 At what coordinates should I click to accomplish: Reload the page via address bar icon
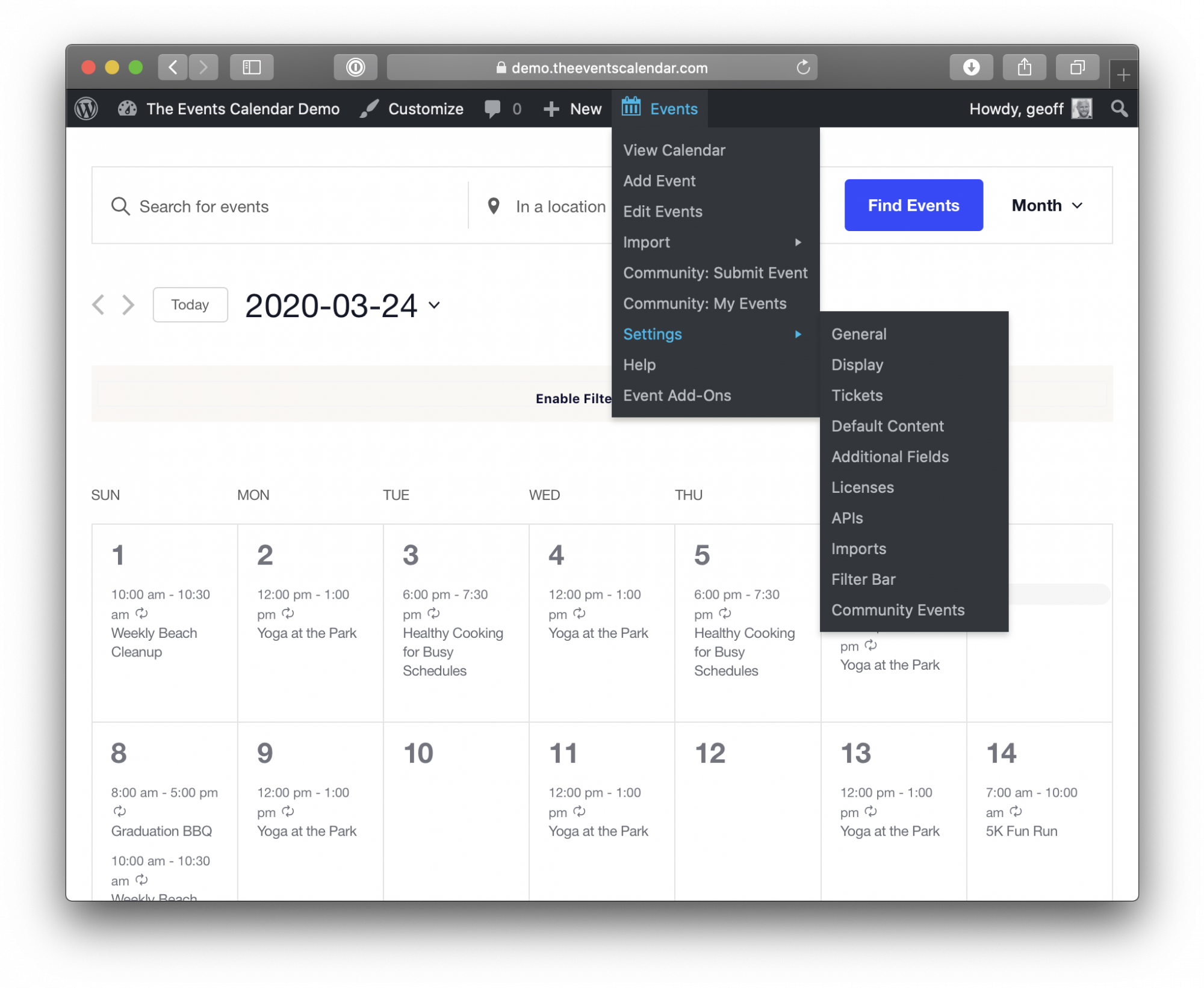pyautogui.click(x=803, y=67)
